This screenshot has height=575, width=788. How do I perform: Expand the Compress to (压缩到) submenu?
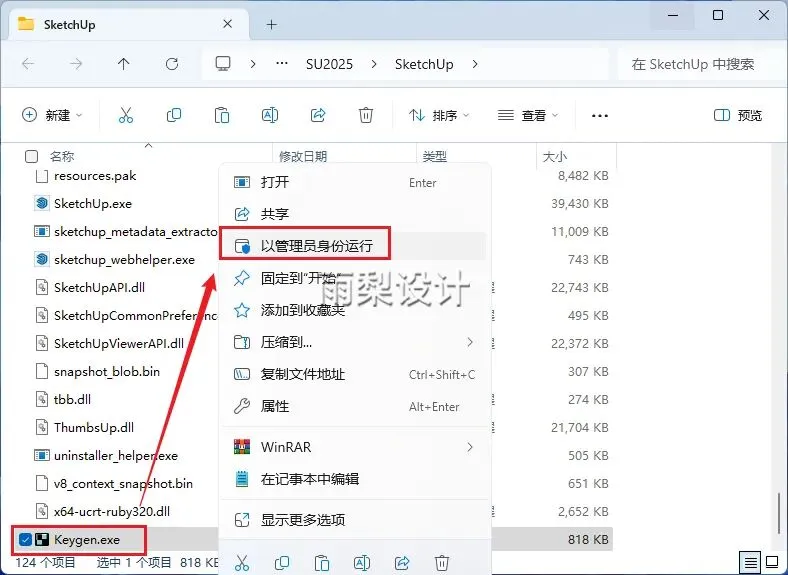[x=470, y=342]
